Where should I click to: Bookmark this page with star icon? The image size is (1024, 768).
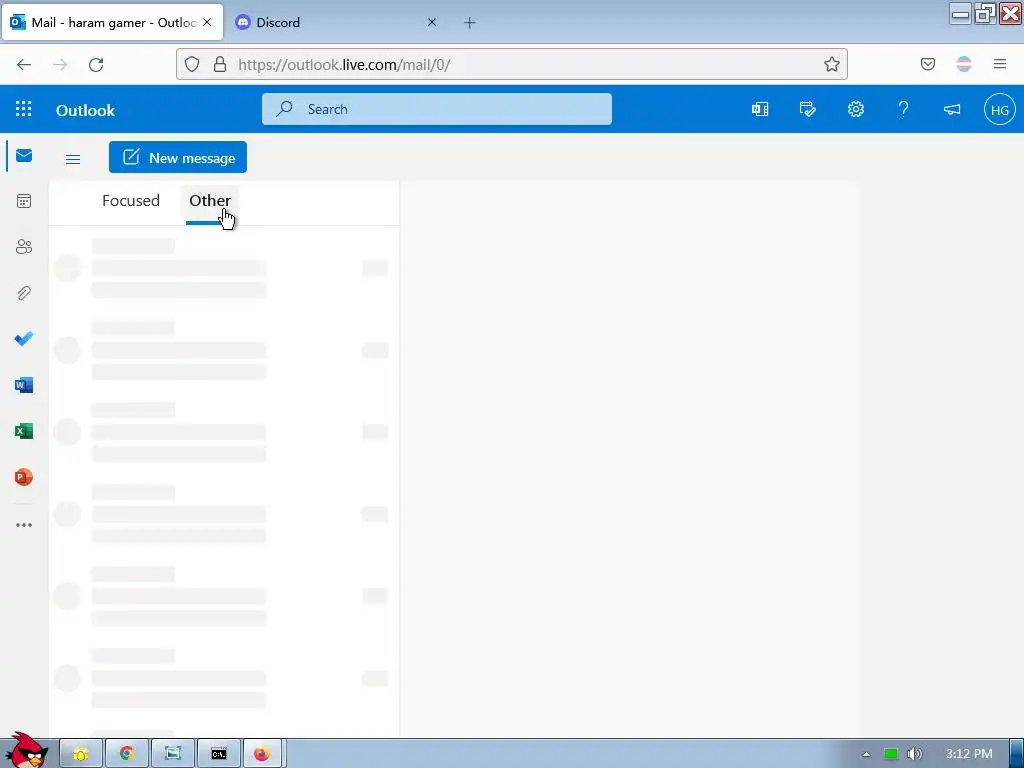click(831, 64)
